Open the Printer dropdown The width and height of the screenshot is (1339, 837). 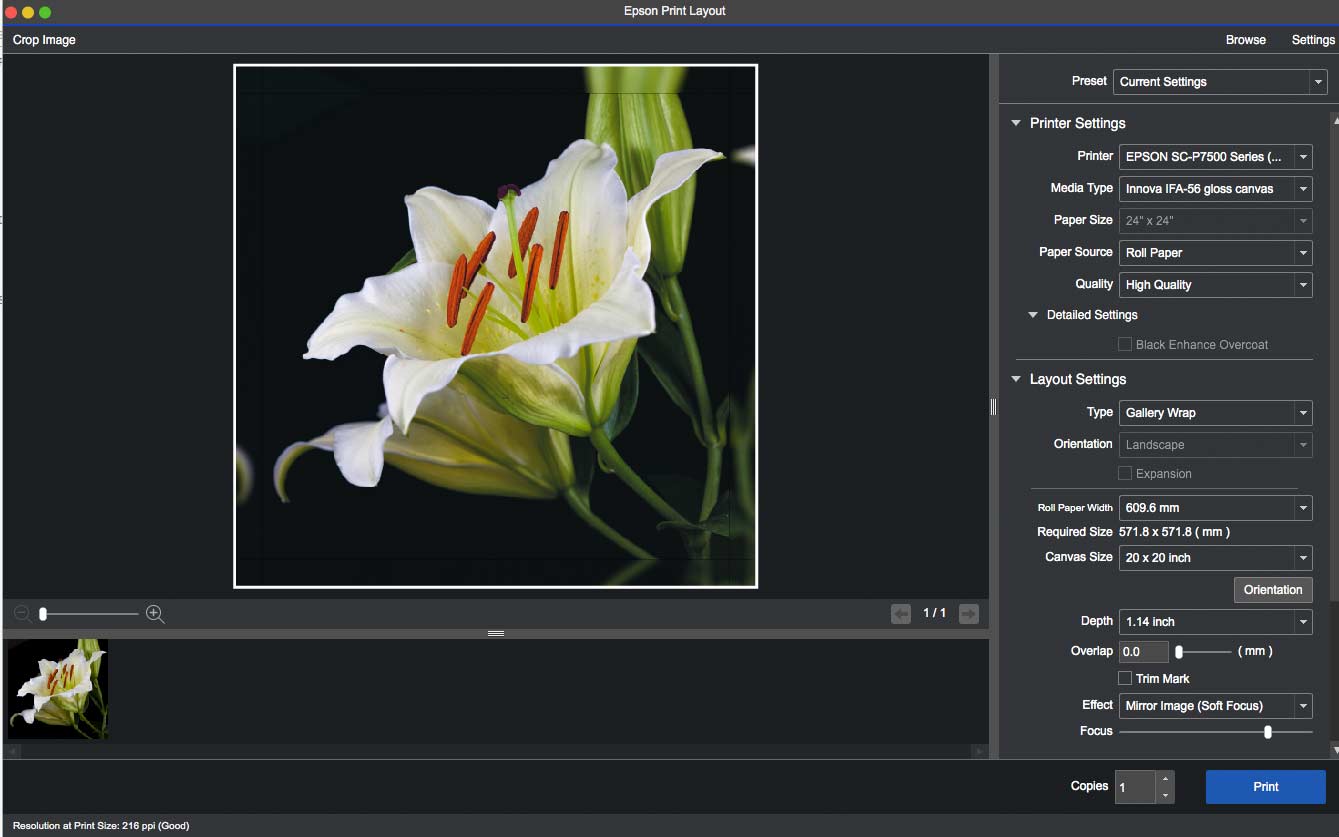(x=1215, y=156)
